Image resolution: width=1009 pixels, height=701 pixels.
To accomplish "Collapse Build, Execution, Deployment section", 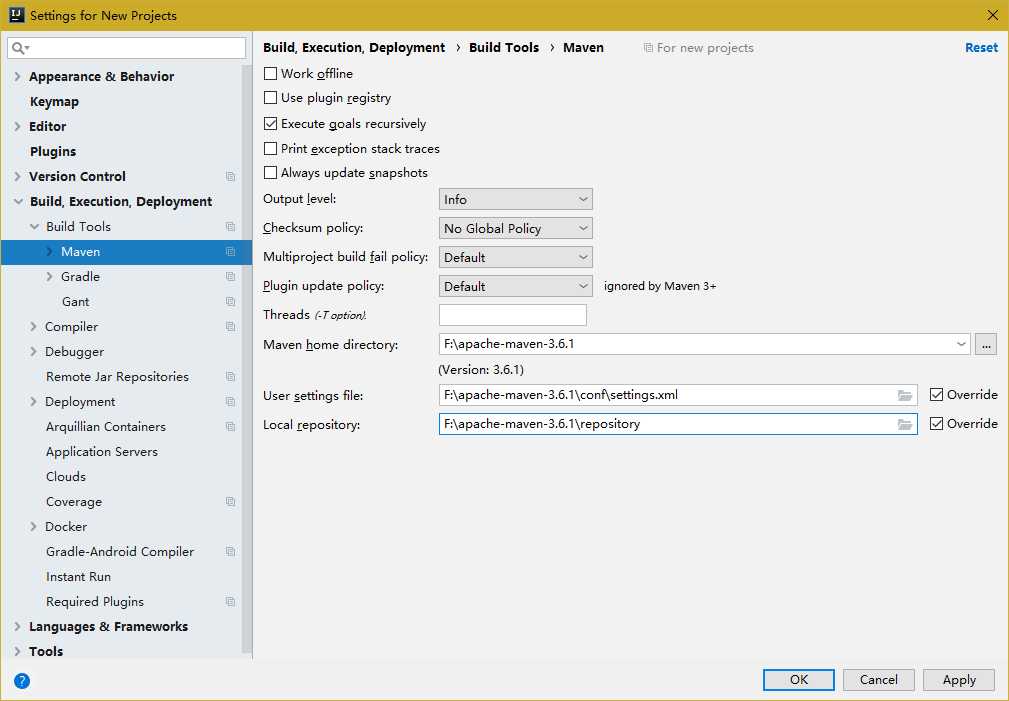I will [18, 201].
